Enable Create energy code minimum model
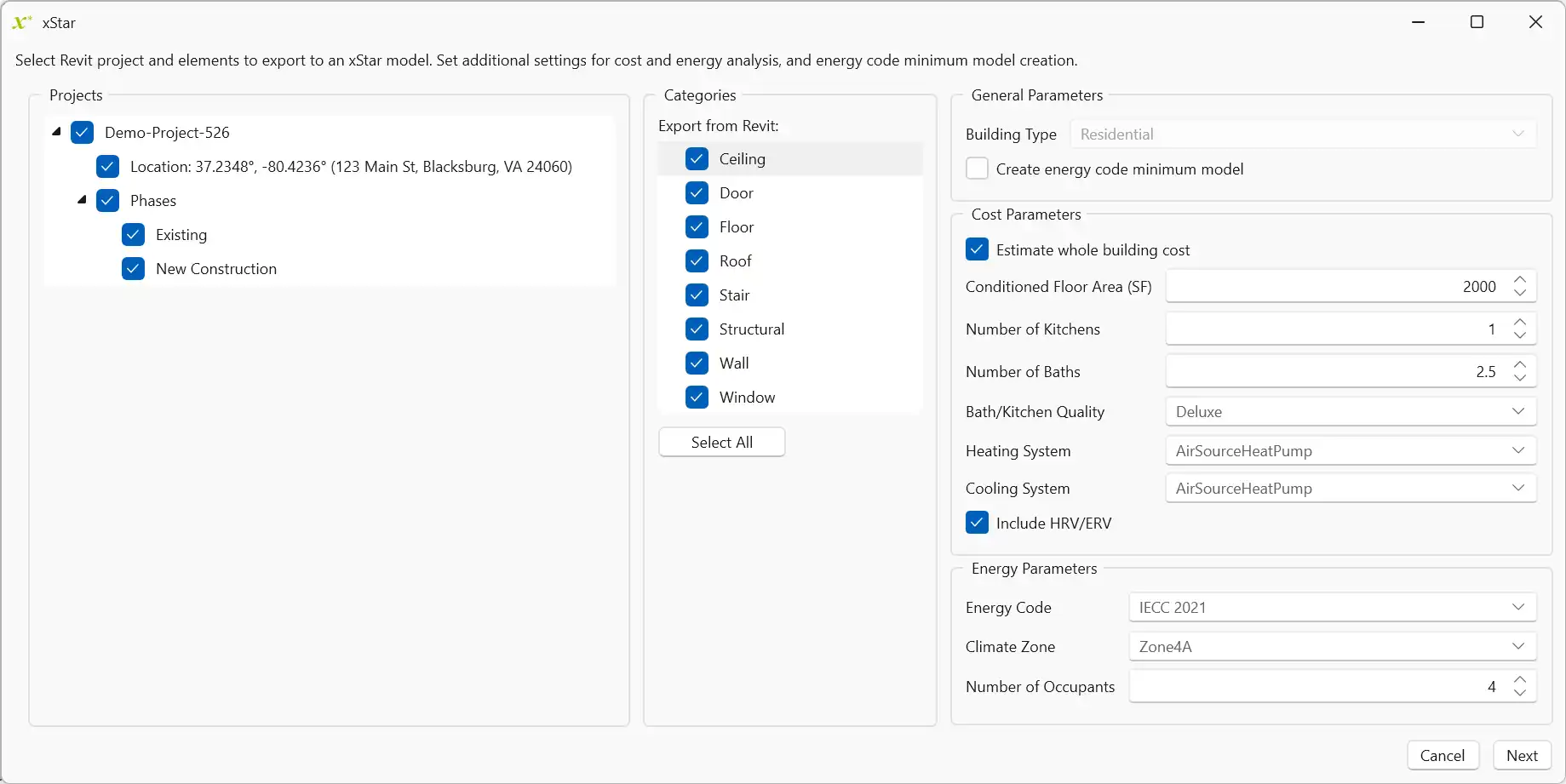 pyautogui.click(x=977, y=169)
